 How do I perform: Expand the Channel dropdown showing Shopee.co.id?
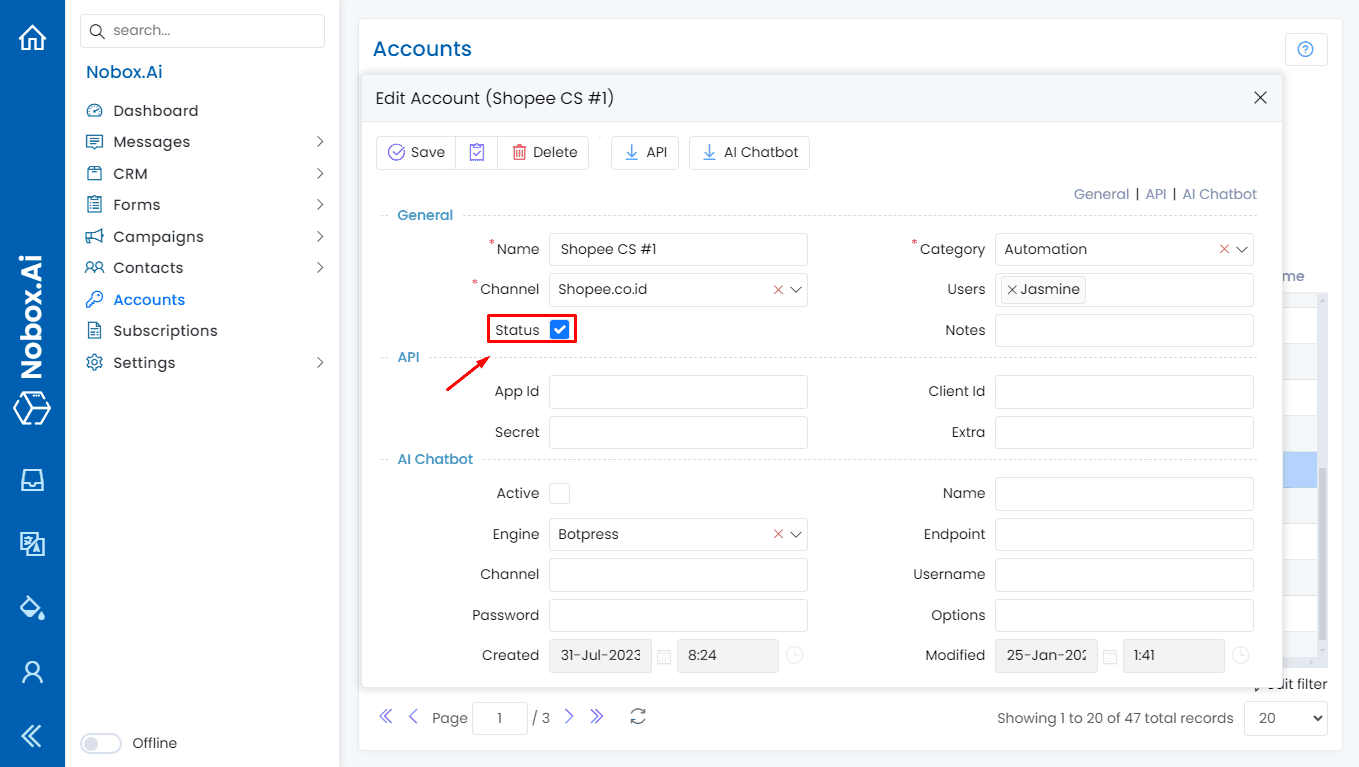[795, 289]
